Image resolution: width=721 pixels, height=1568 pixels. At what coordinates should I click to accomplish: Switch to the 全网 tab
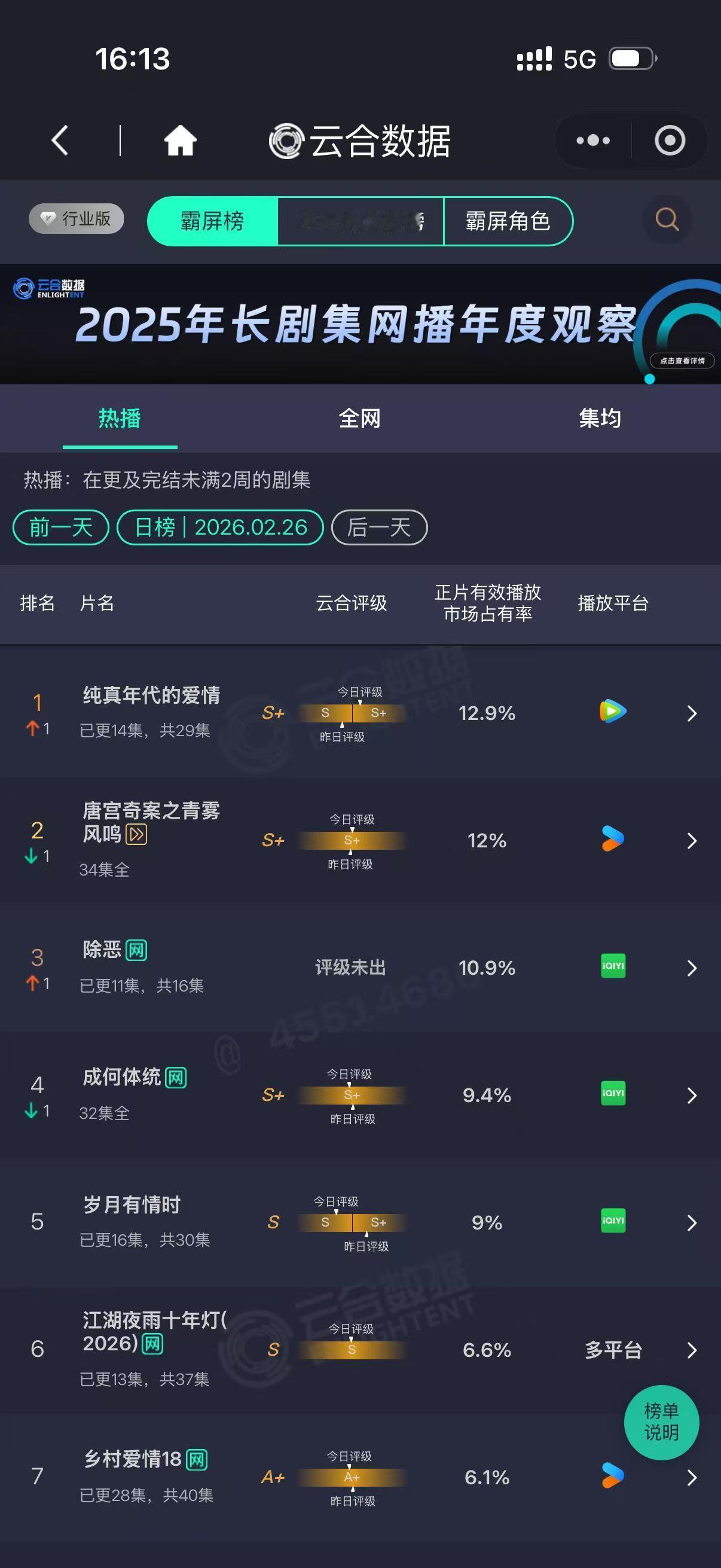(360, 419)
